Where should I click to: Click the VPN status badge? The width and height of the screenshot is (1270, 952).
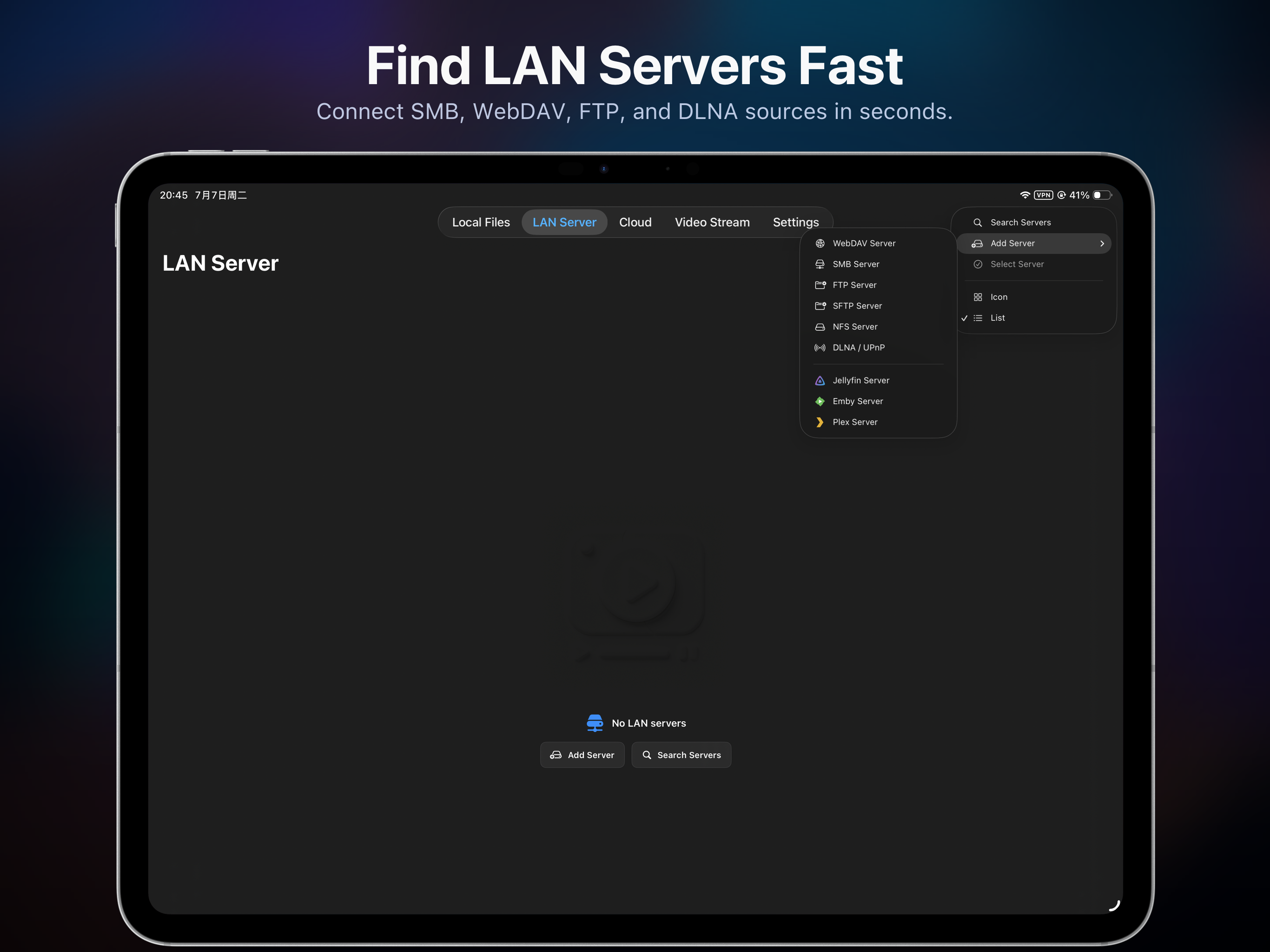click(1043, 195)
